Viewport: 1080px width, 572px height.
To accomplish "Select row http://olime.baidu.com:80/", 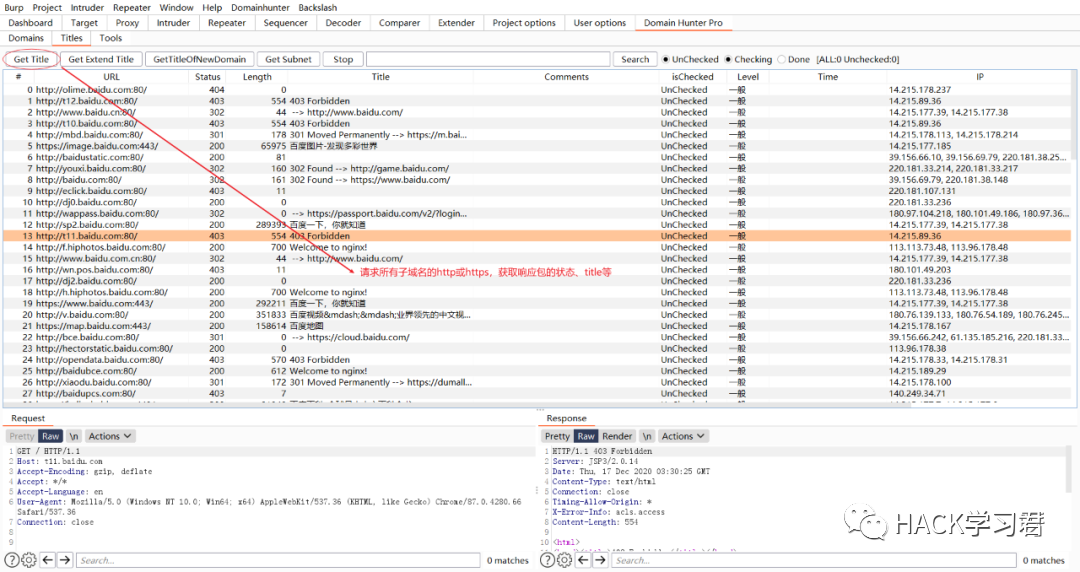I will (537, 90).
